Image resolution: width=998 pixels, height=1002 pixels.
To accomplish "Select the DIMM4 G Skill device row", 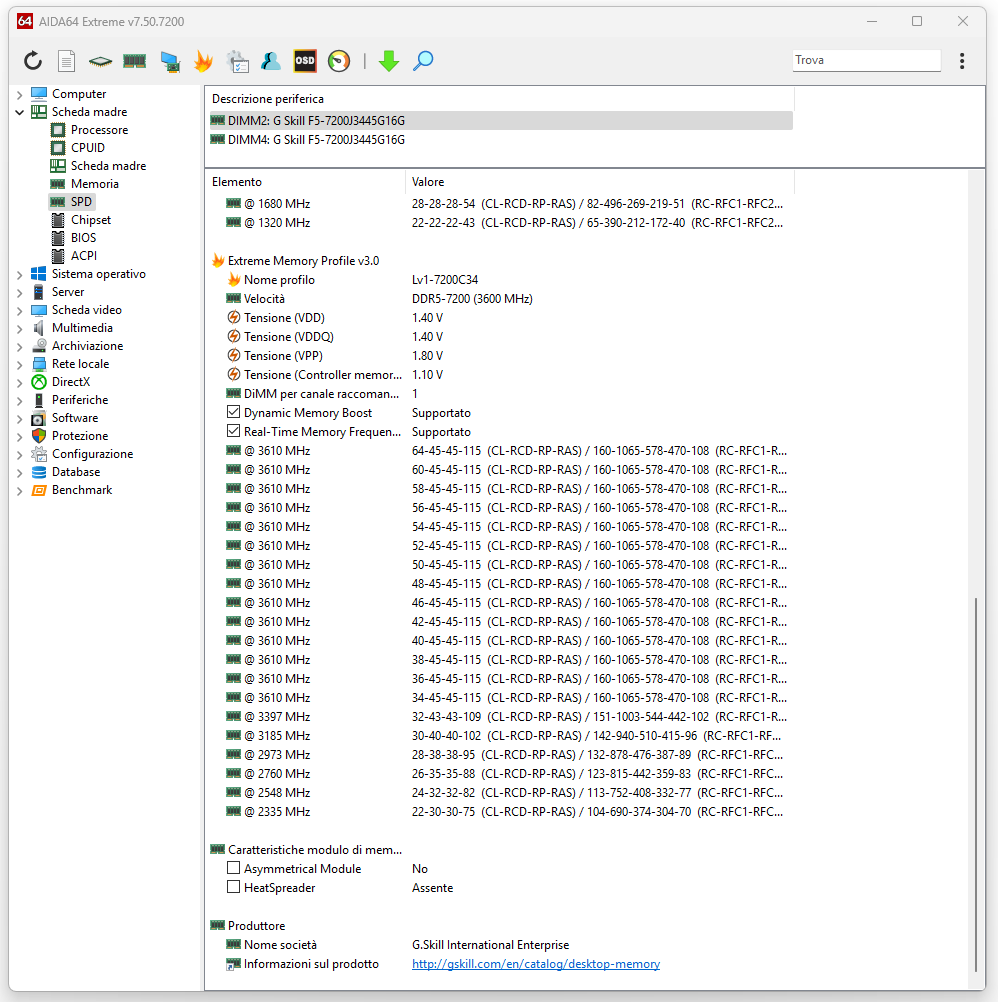I will [x=501, y=140].
